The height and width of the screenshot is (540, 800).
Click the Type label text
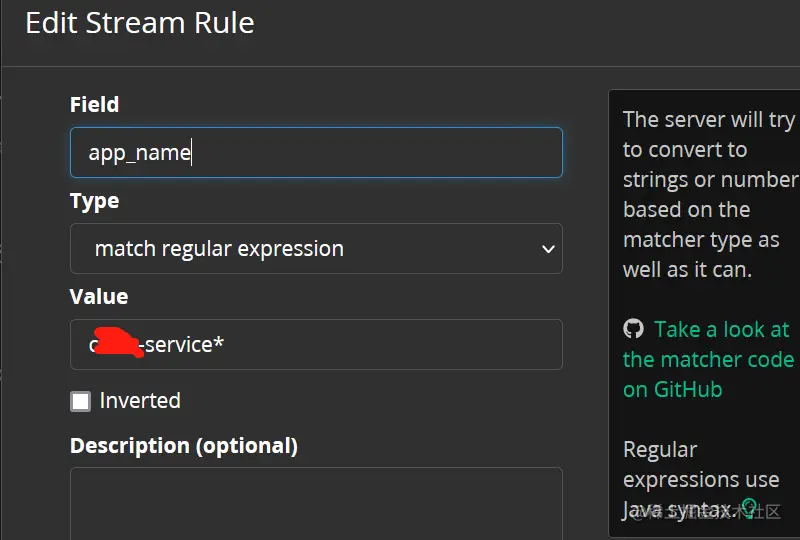click(94, 201)
